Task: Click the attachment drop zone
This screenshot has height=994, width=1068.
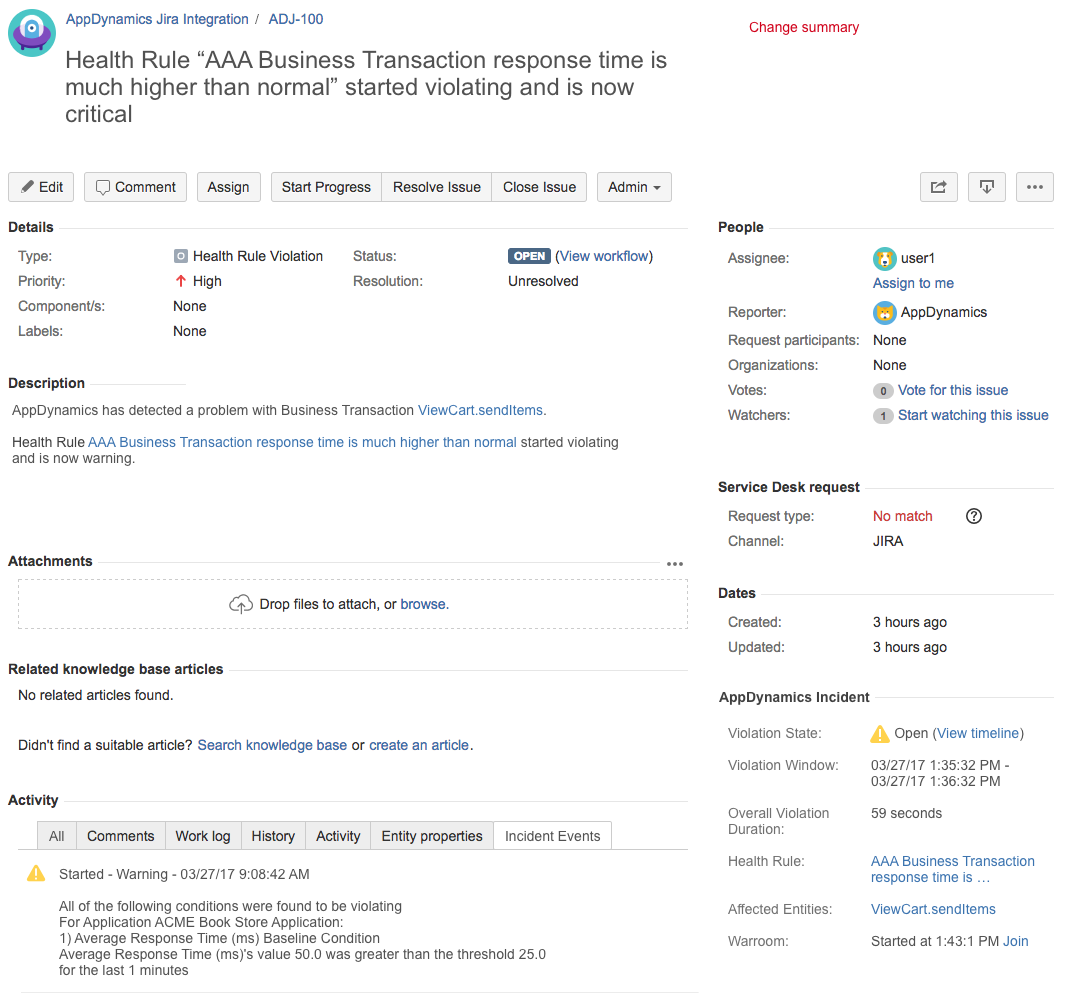Action: click(x=353, y=604)
